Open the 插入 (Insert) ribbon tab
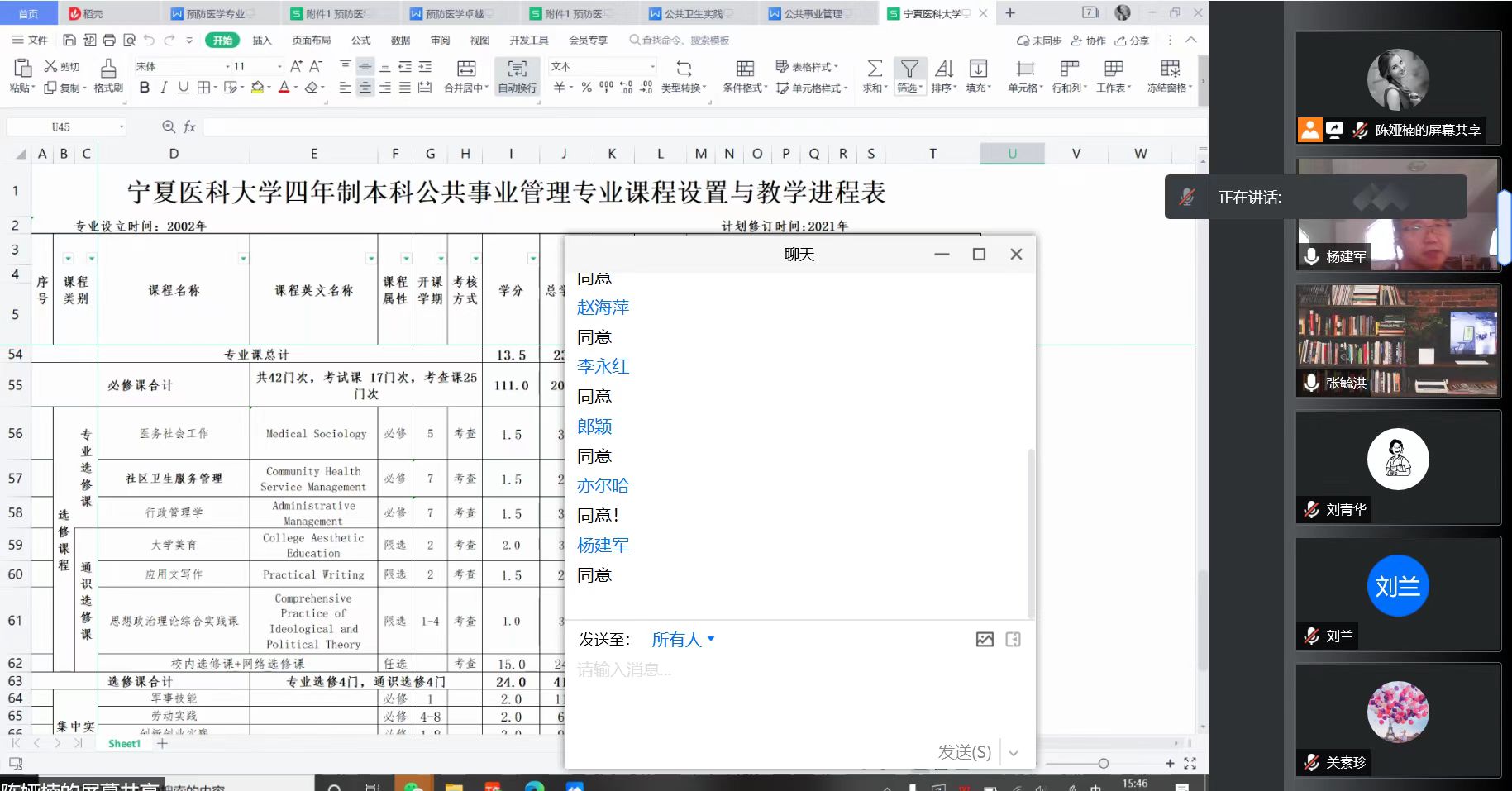Viewport: 1512px width, 791px height. [261, 40]
